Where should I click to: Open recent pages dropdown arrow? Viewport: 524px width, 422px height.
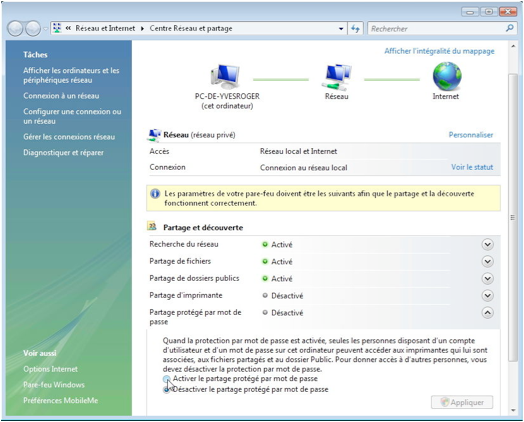coord(45,29)
